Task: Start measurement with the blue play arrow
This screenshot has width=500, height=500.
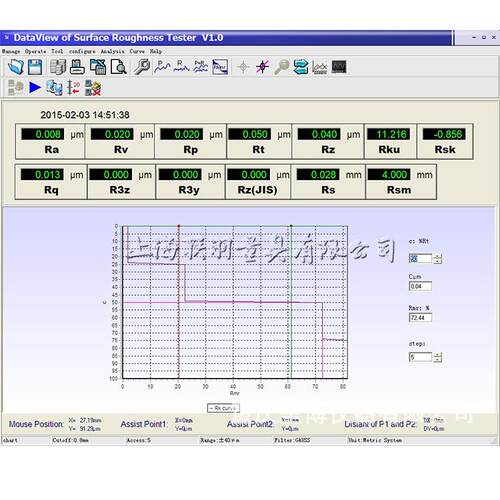Action: [35, 88]
